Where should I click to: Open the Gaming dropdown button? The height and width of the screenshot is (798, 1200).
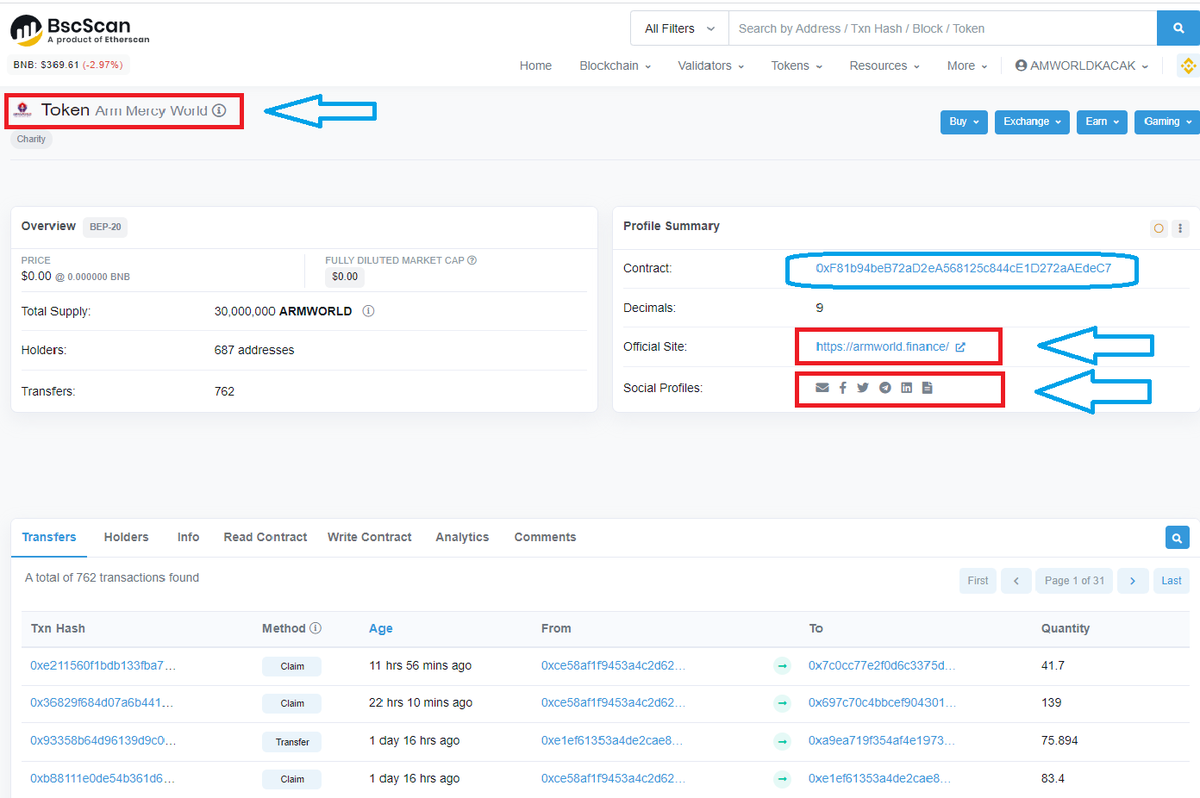pyautogui.click(x=1168, y=122)
